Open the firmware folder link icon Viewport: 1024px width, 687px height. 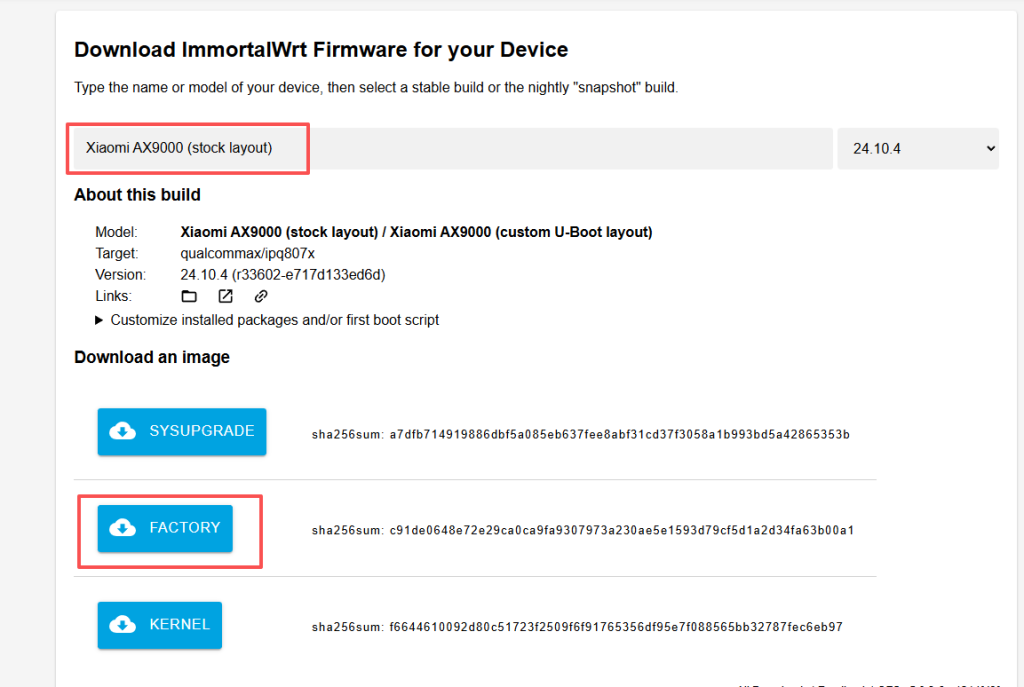(188, 296)
